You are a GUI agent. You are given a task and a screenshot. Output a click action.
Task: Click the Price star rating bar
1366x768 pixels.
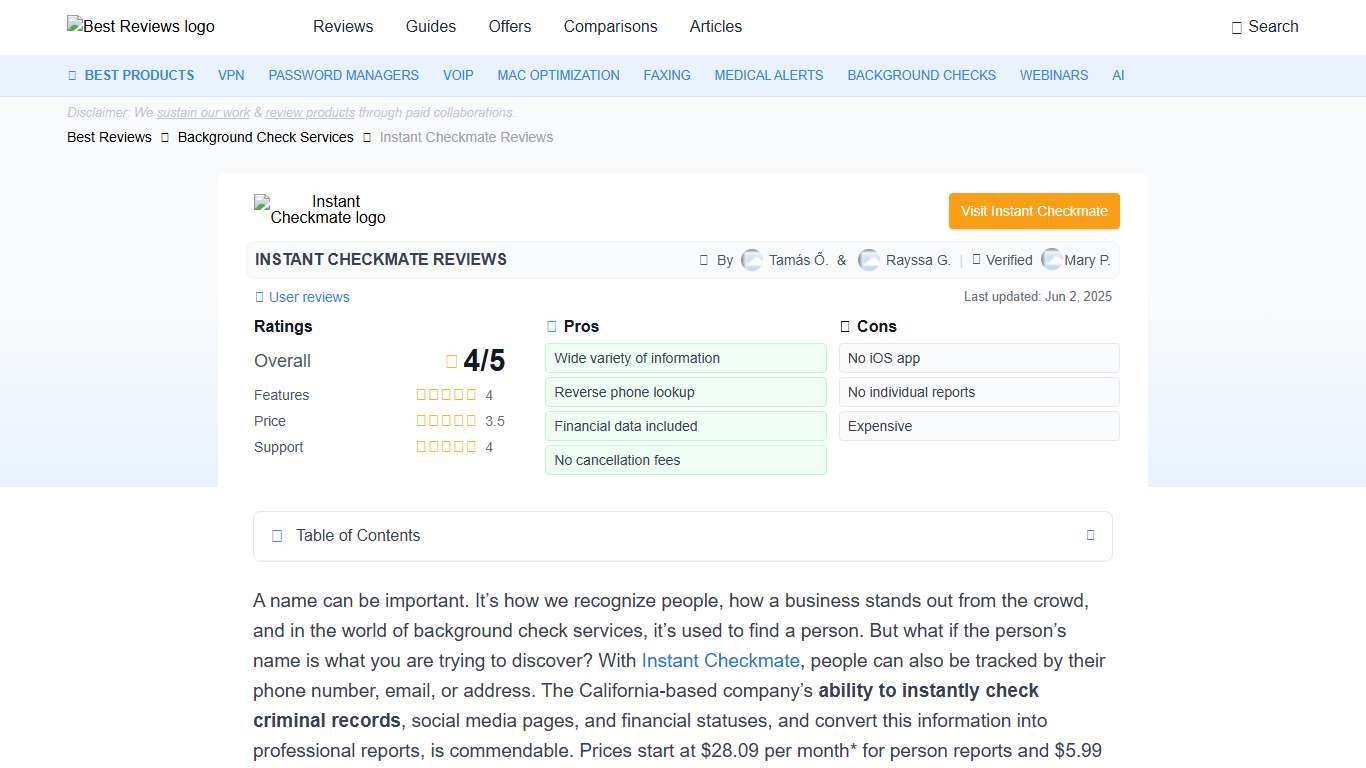(x=446, y=421)
